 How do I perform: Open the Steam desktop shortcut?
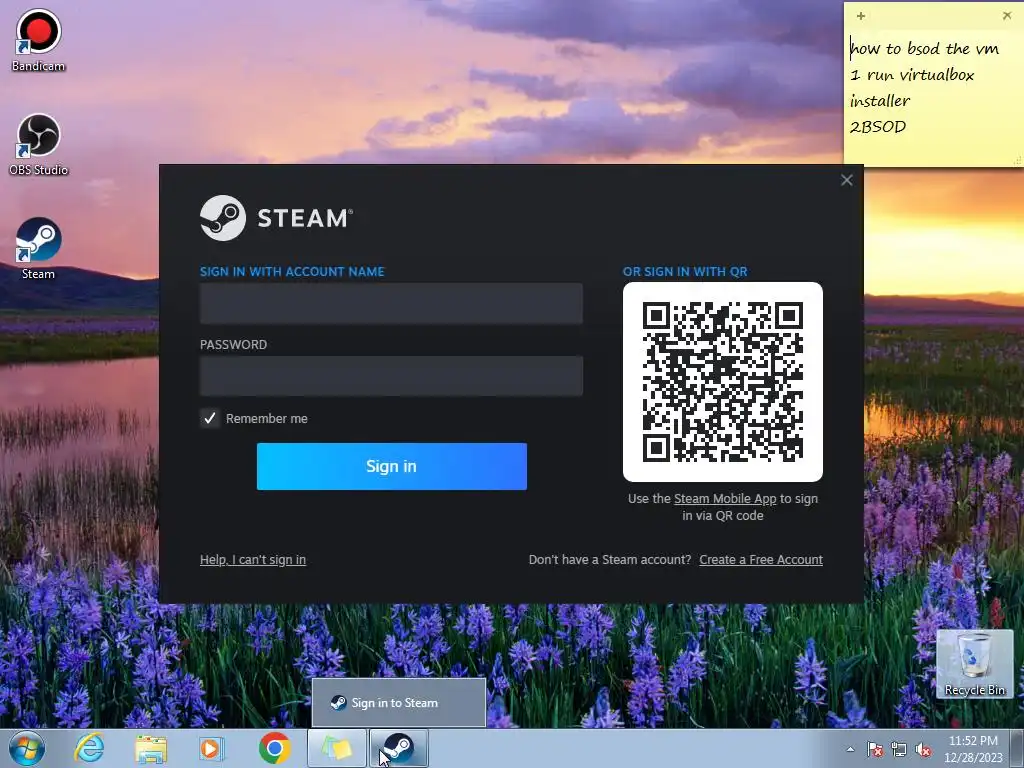click(x=38, y=248)
